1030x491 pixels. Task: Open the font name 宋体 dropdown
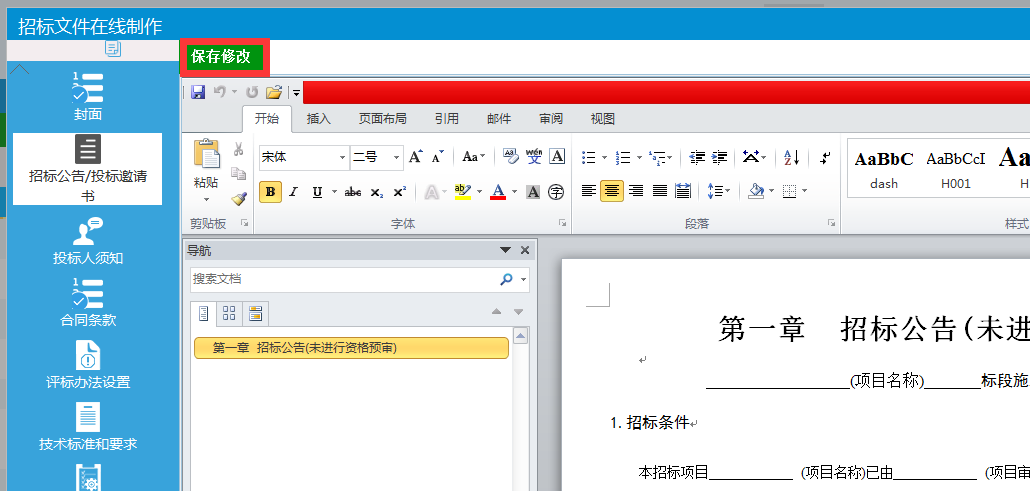[342, 158]
